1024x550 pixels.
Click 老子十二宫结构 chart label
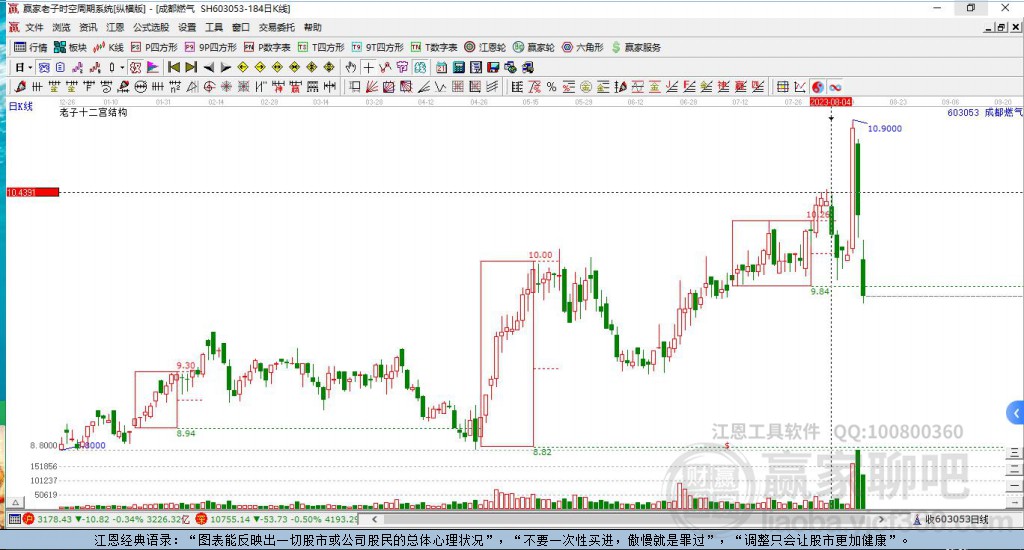93,112
